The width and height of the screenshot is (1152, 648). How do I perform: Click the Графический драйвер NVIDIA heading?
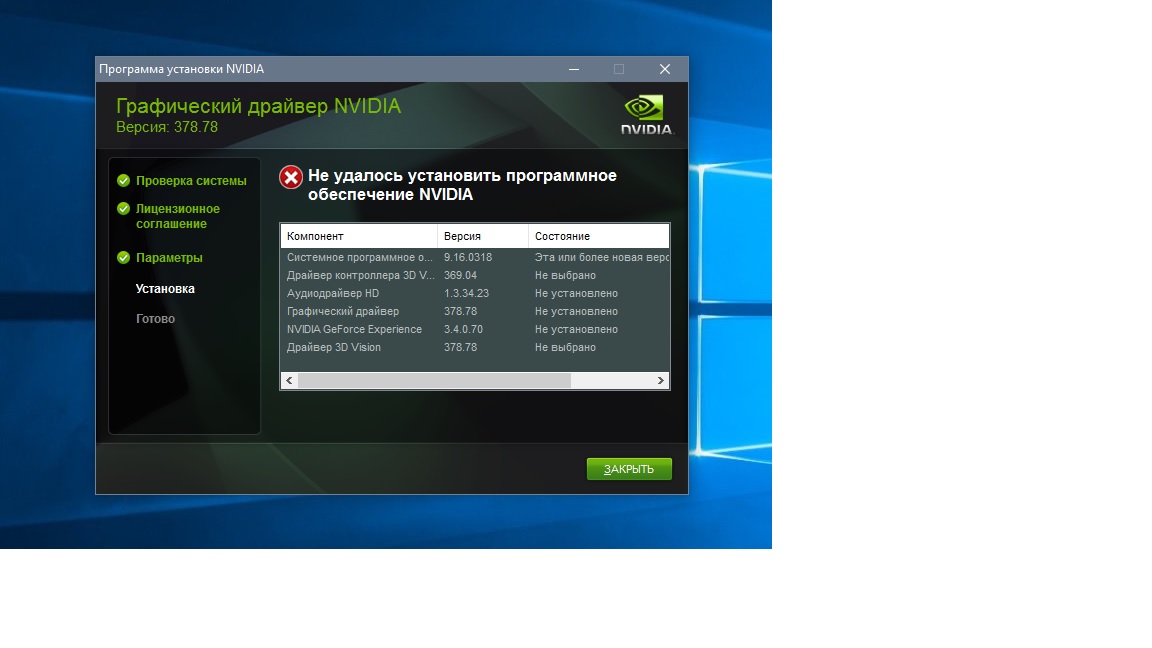259,106
